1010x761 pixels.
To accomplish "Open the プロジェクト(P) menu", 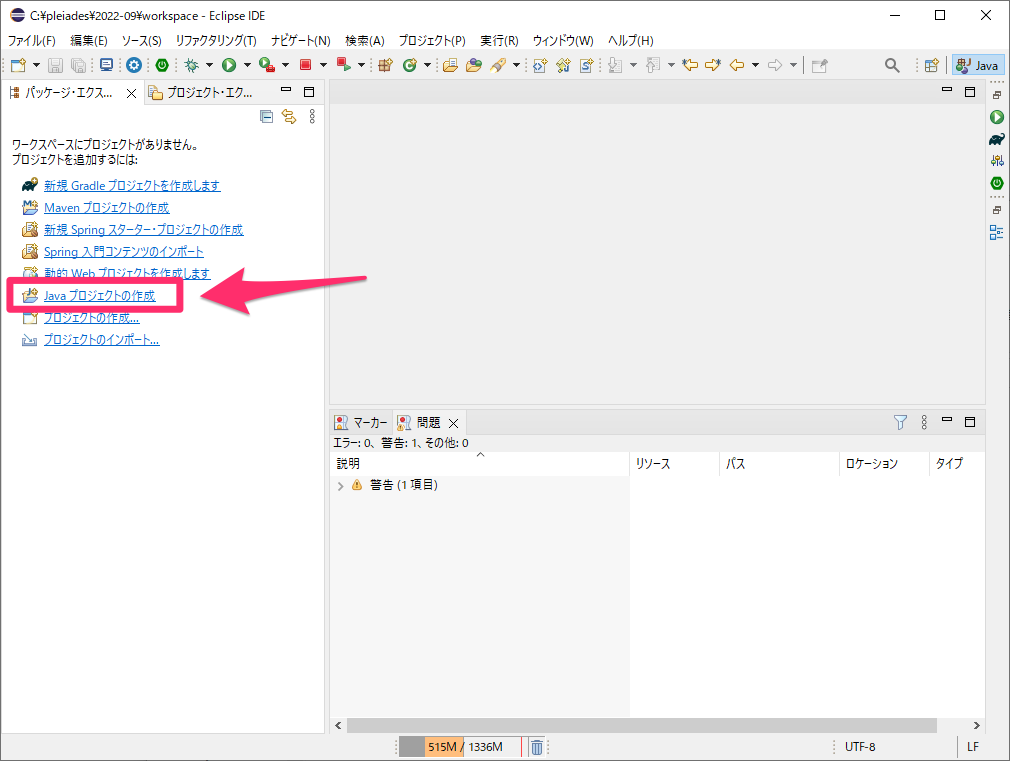I will point(432,41).
